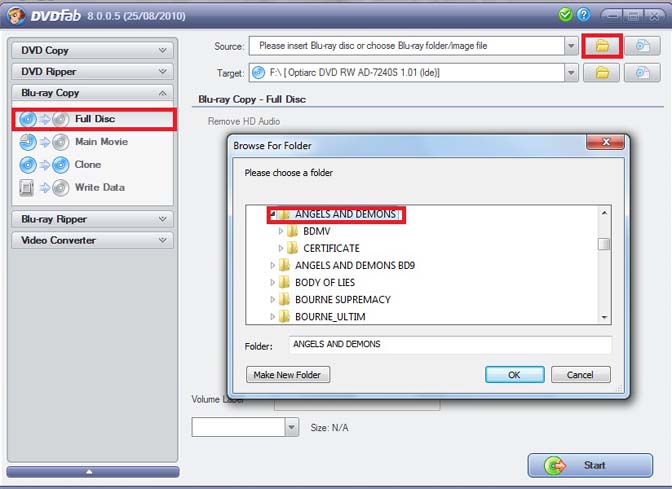Screen dimensions: 672x489
Task: Select the ANGELS AND DEMONS folder row
Action: click(x=337, y=214)
